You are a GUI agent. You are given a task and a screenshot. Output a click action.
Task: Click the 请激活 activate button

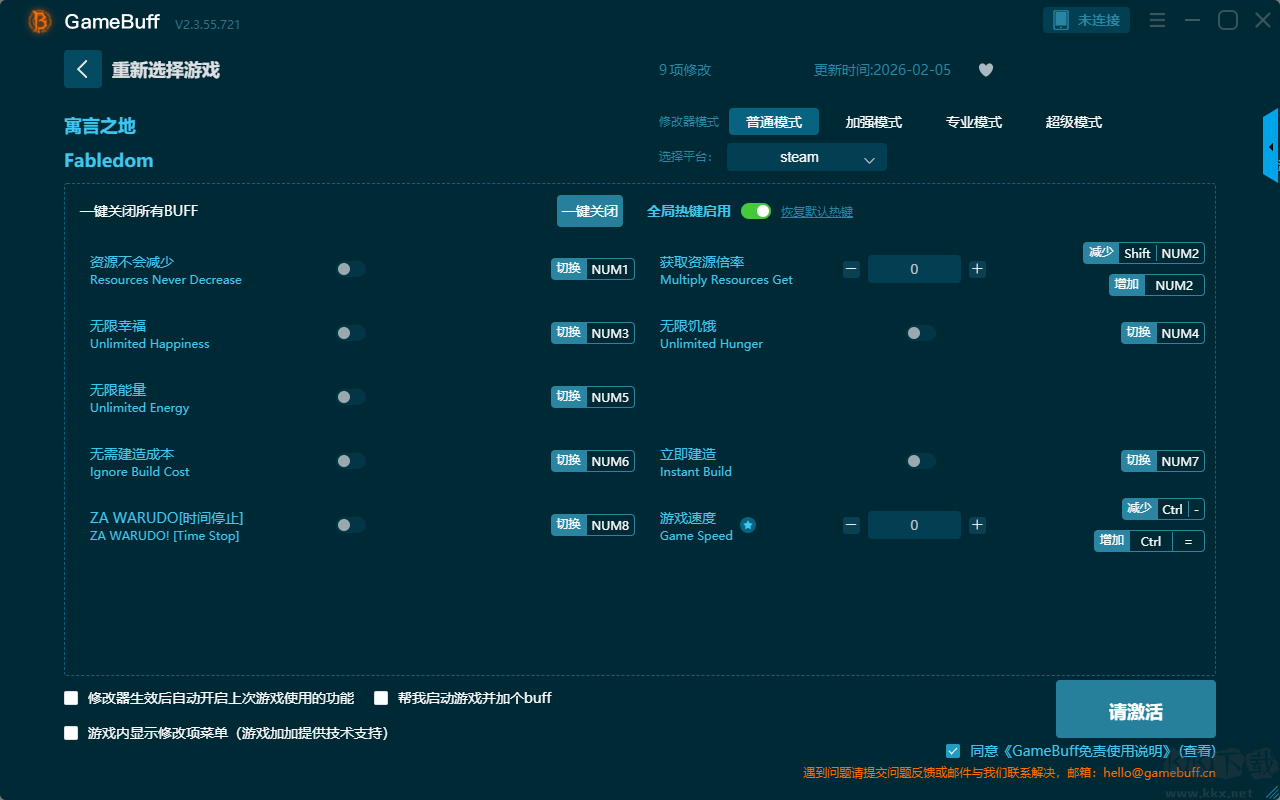coord(1136,709)
